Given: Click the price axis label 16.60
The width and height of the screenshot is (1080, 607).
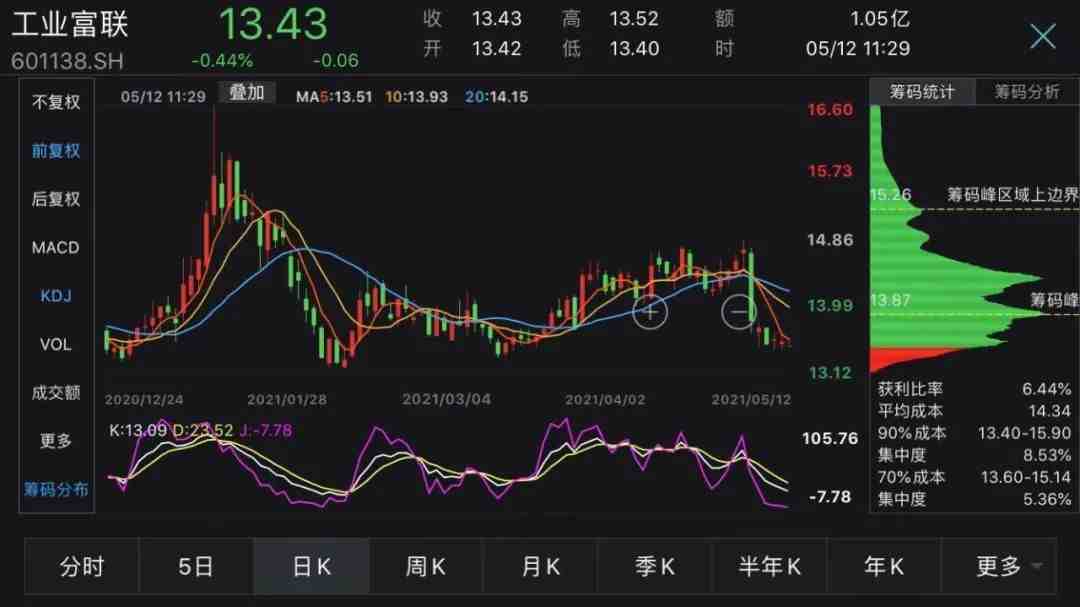Looking at the screenshot, I should click(x=830, y=110).
